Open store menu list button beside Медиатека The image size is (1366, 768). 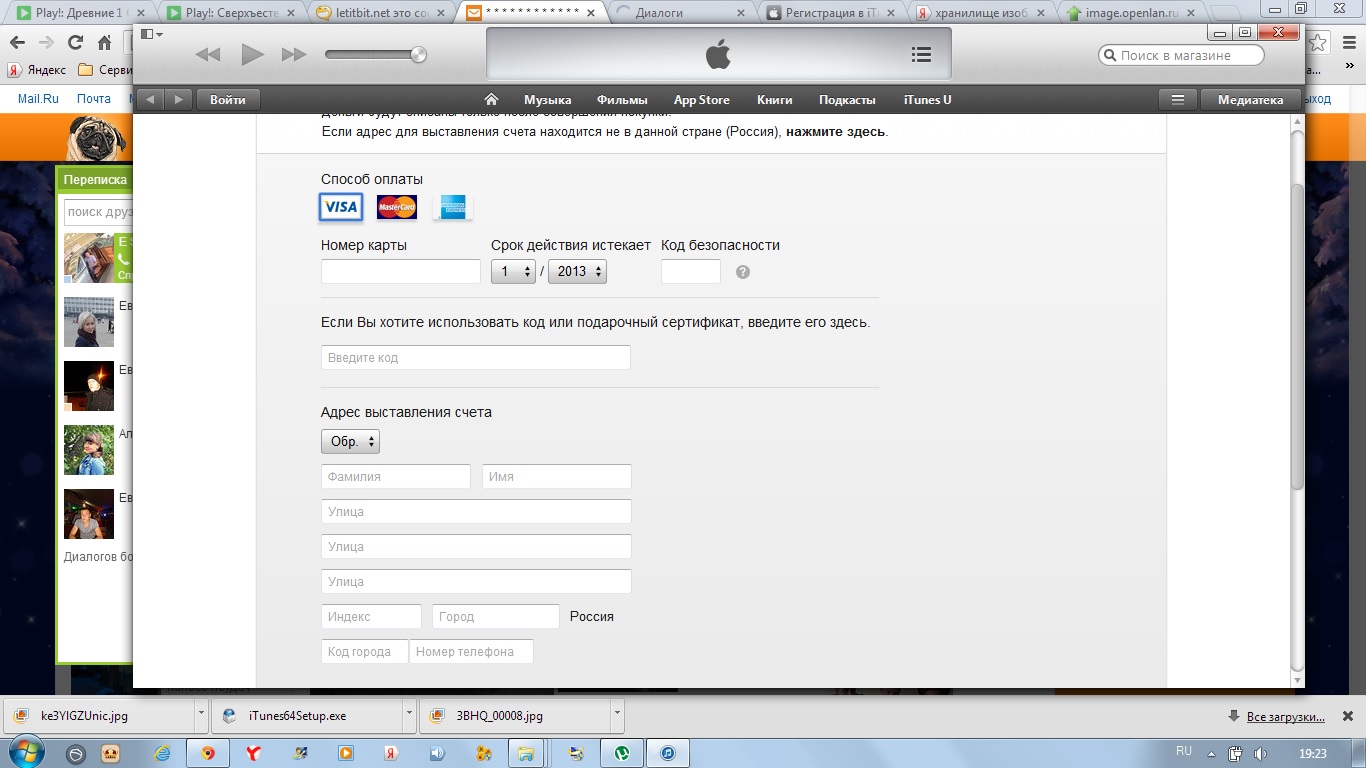(1178, 99)
